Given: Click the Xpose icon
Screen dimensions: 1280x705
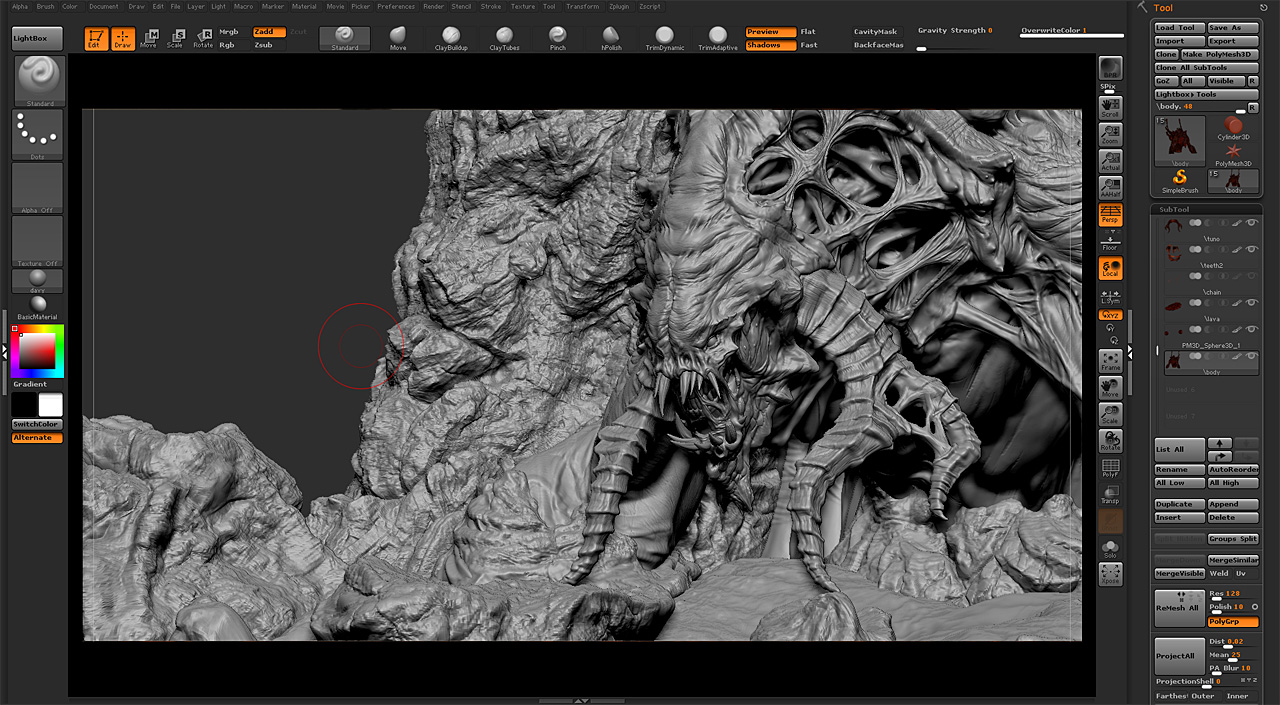Looking at the screenshot, I should click(x=1110, y=573).
